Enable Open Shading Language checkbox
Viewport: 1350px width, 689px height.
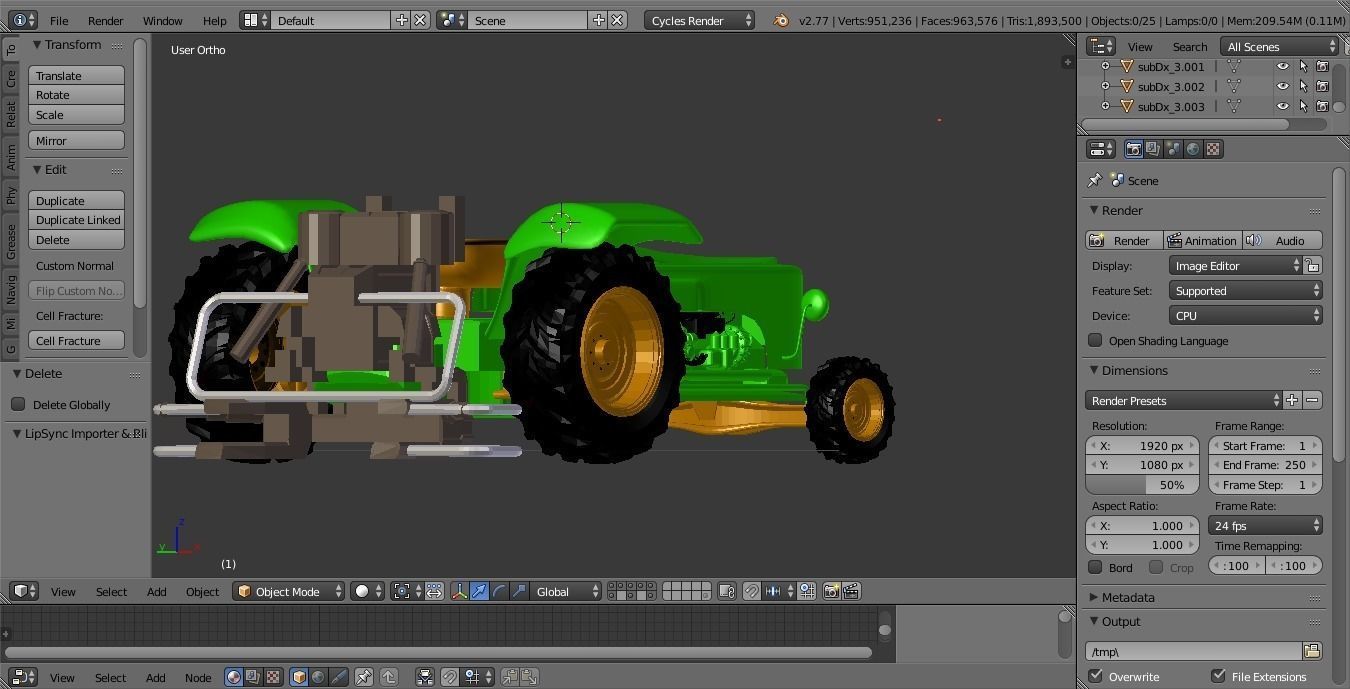pos(1096,340)
